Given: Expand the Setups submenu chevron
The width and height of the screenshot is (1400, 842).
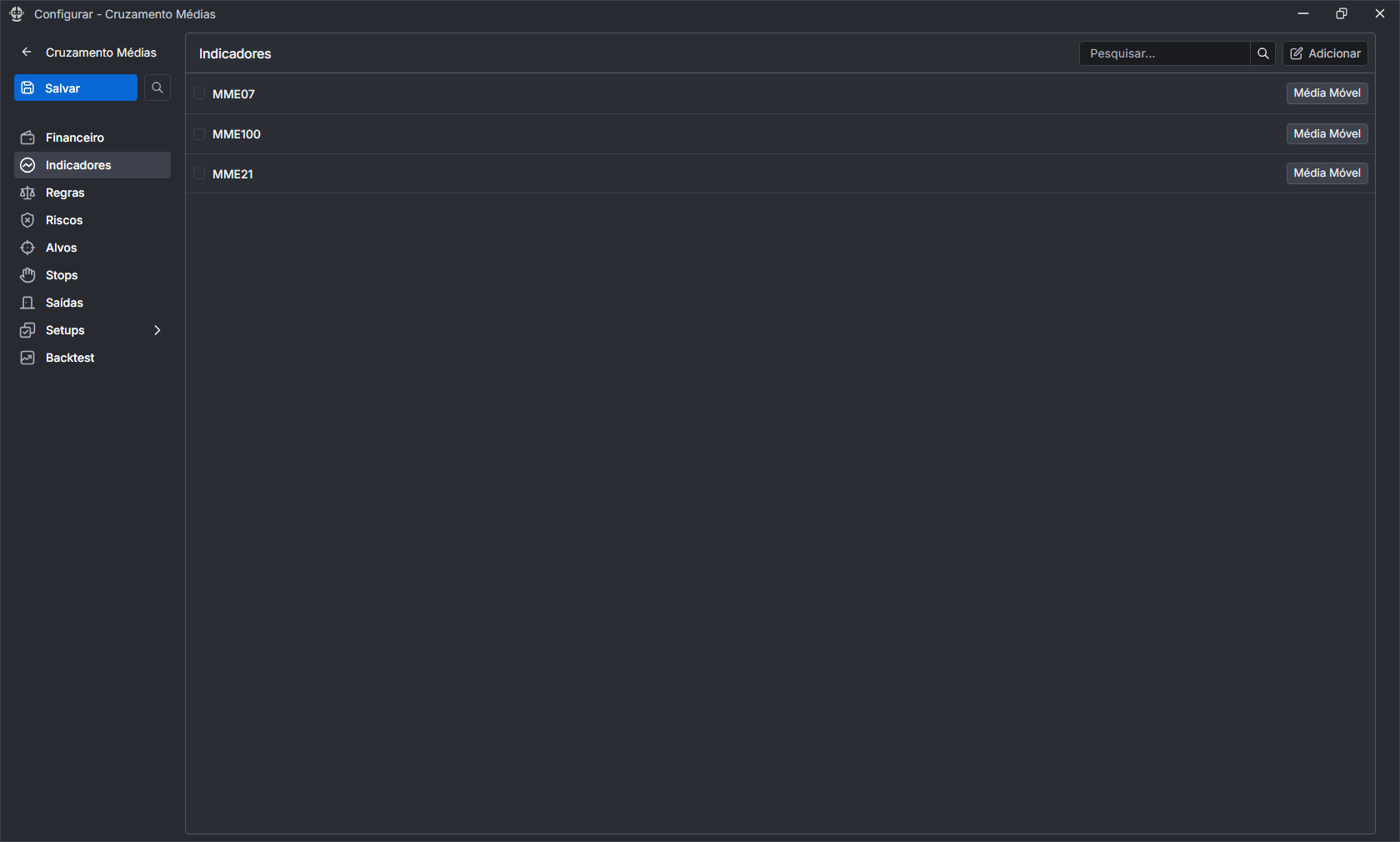Looking at the screenshot, I should click(x=157, y=330).
